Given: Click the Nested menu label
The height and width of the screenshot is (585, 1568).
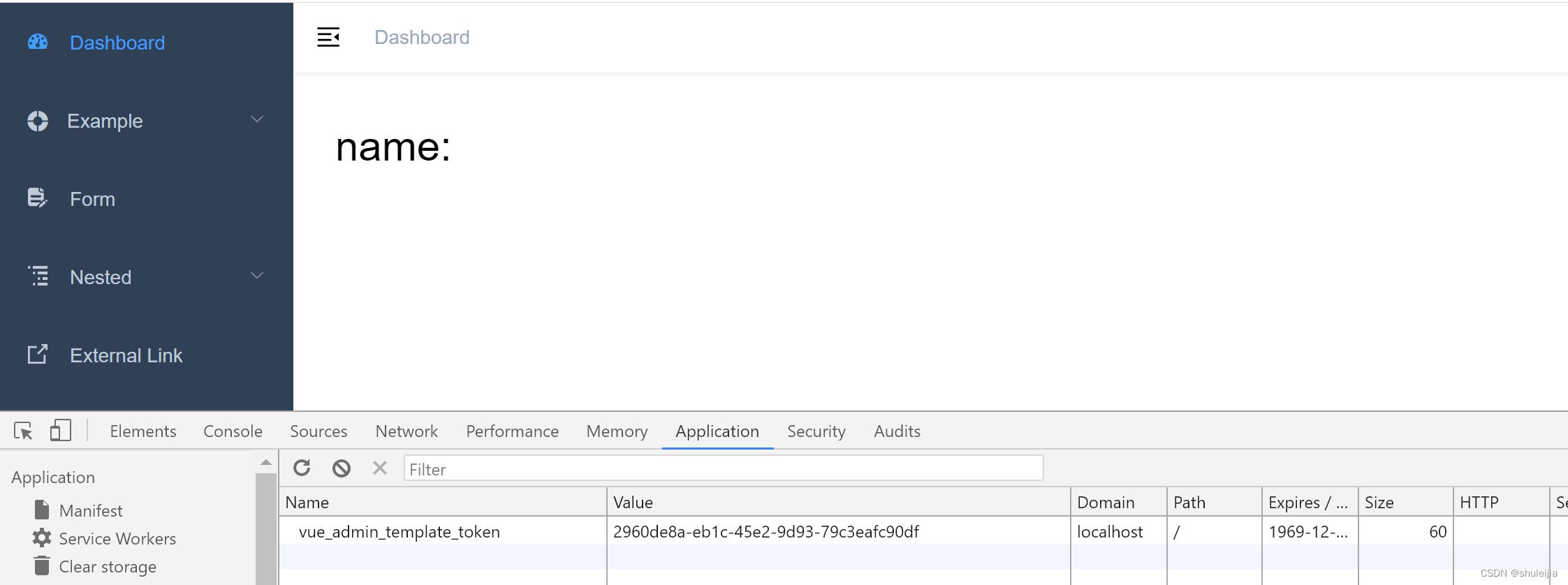Looking at the screenshot, I should point(101,277).
